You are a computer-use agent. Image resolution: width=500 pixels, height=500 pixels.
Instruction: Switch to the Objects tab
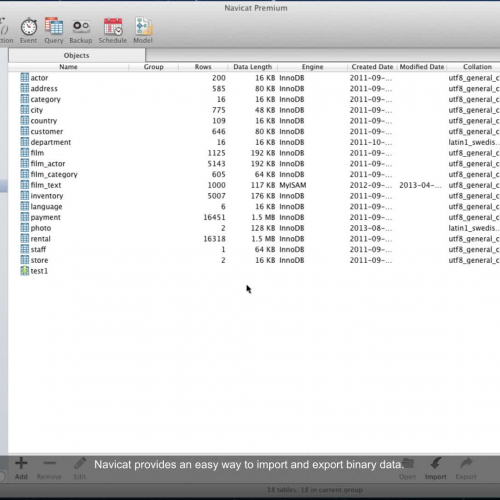77,55
